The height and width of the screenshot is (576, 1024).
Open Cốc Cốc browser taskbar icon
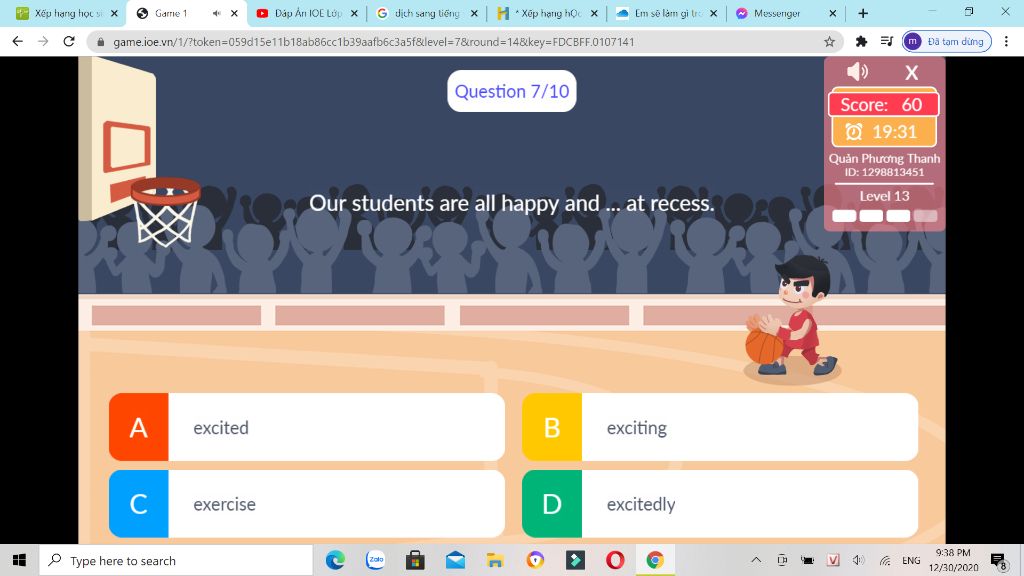pyautogui.click(x=535, y=560)
